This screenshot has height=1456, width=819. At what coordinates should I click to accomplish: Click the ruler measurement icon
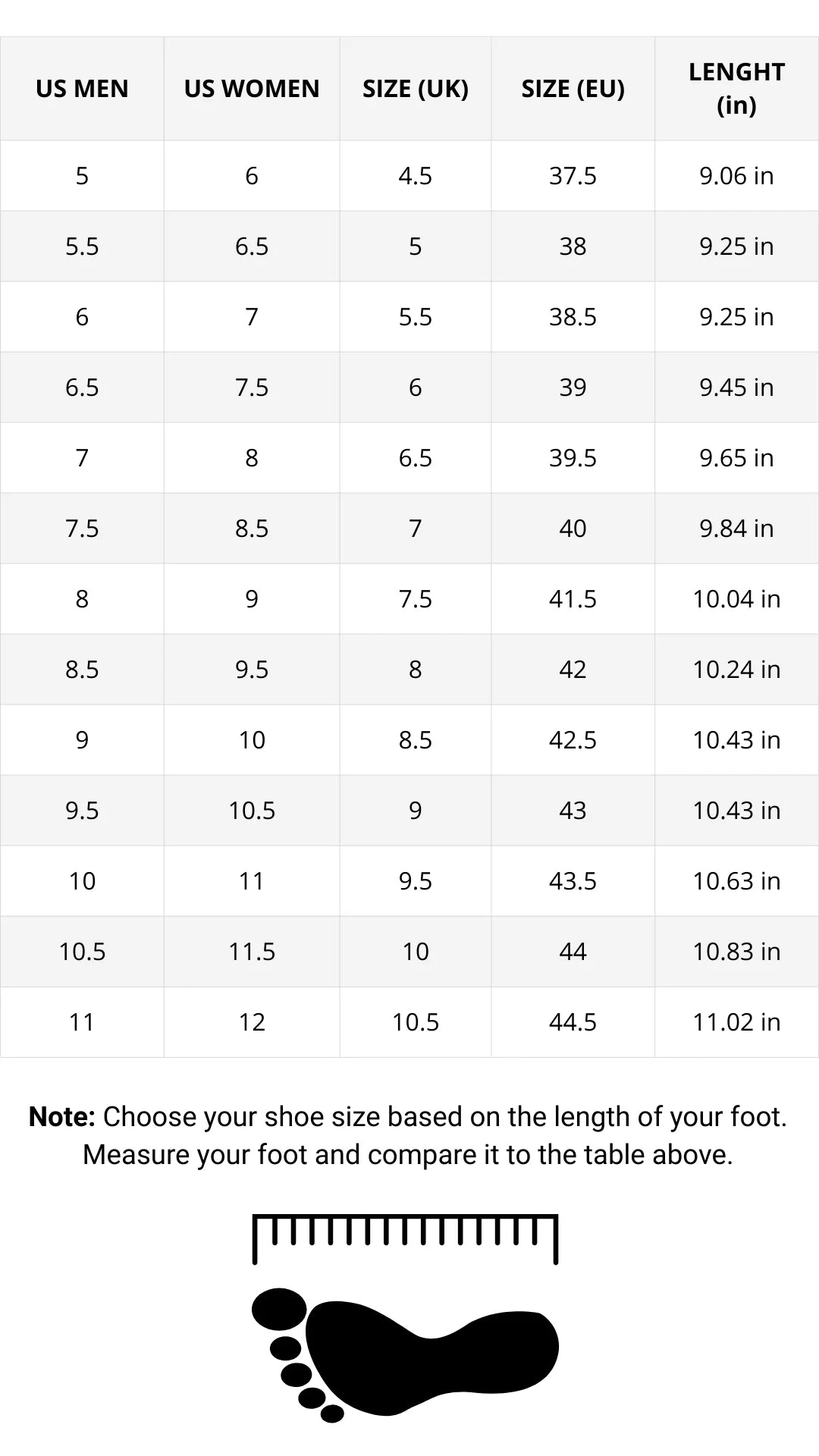pos(405,1238)
